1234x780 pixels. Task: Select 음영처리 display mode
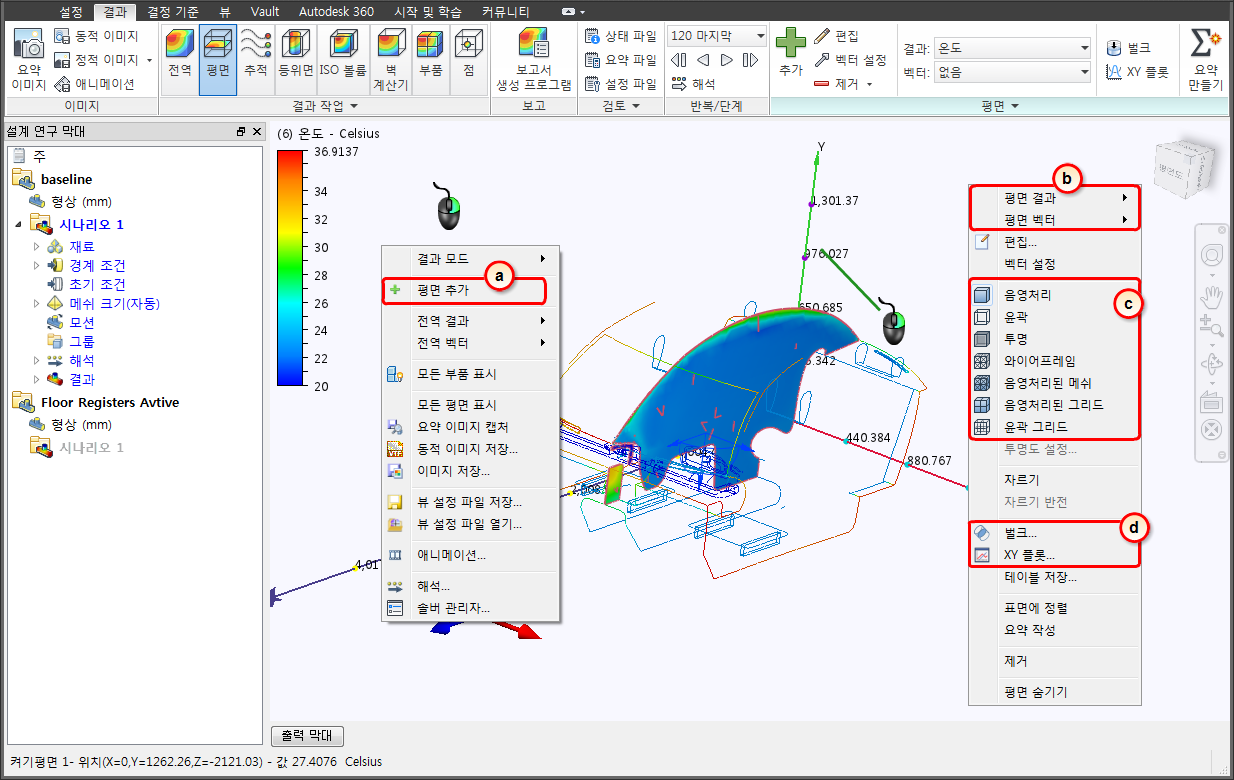coord(1054,295)
